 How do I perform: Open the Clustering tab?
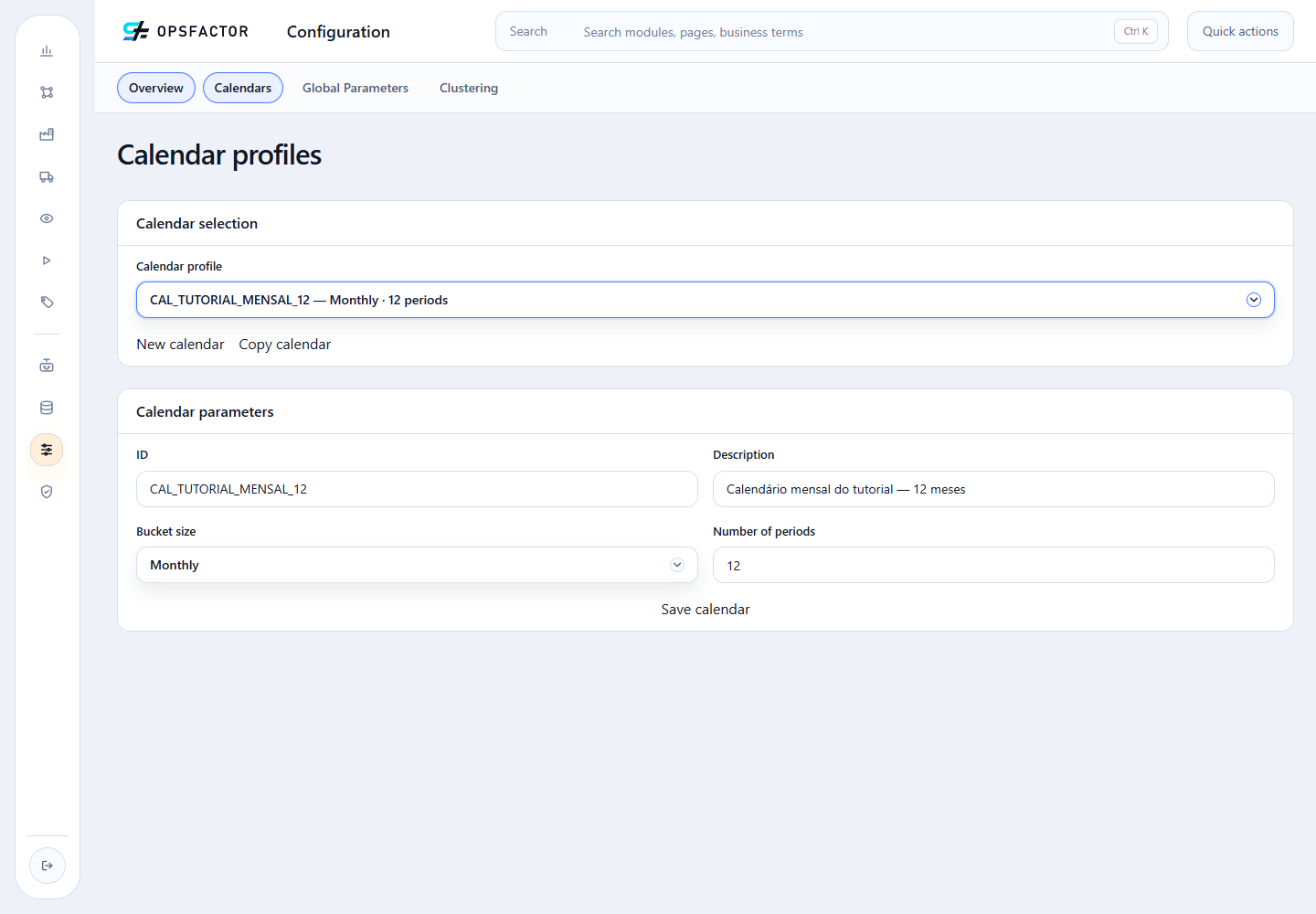tap(469, 88)
